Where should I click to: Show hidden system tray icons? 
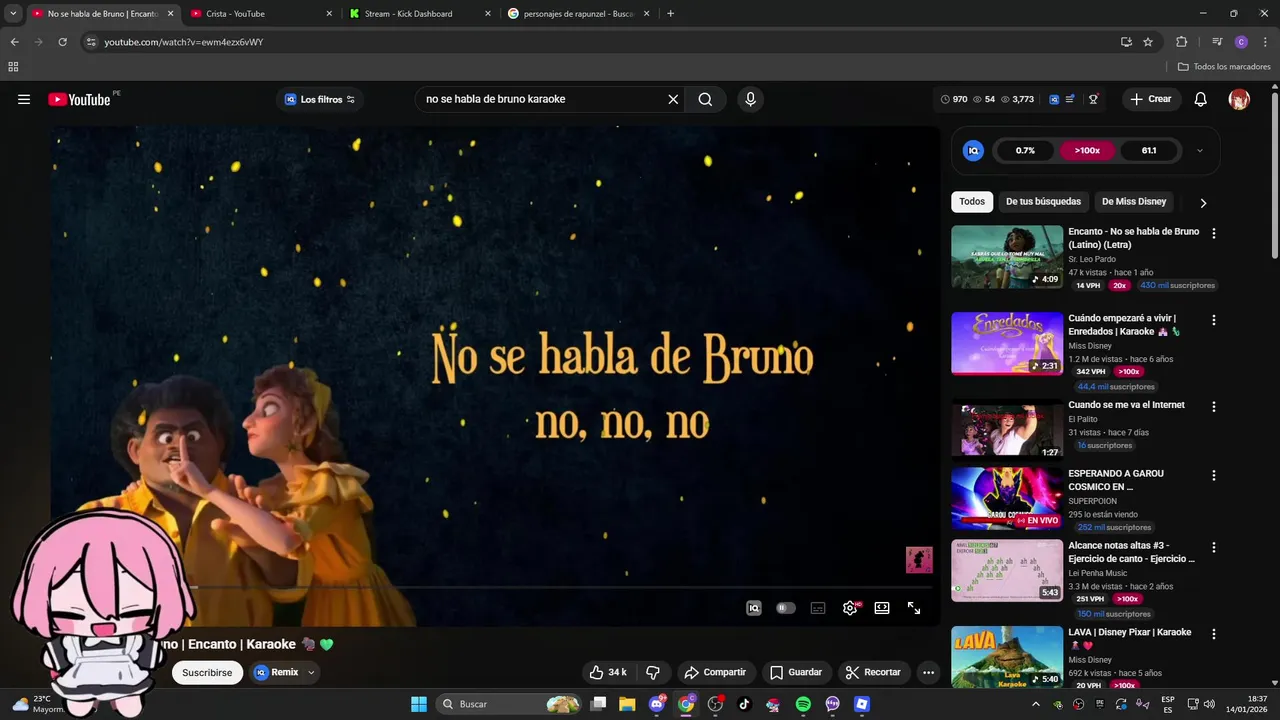pos(1035,704)
